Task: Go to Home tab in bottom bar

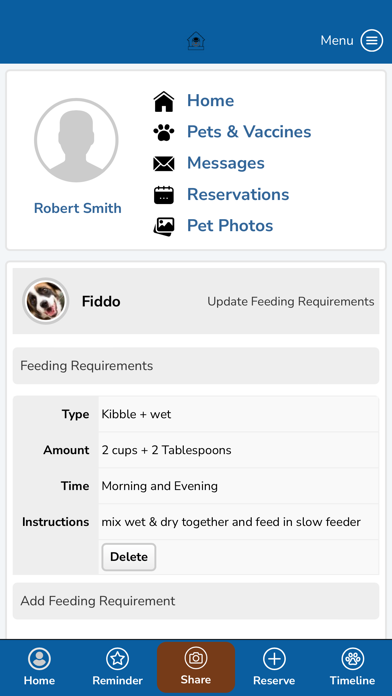Action: pyautogui.click(x=39, y=667)
